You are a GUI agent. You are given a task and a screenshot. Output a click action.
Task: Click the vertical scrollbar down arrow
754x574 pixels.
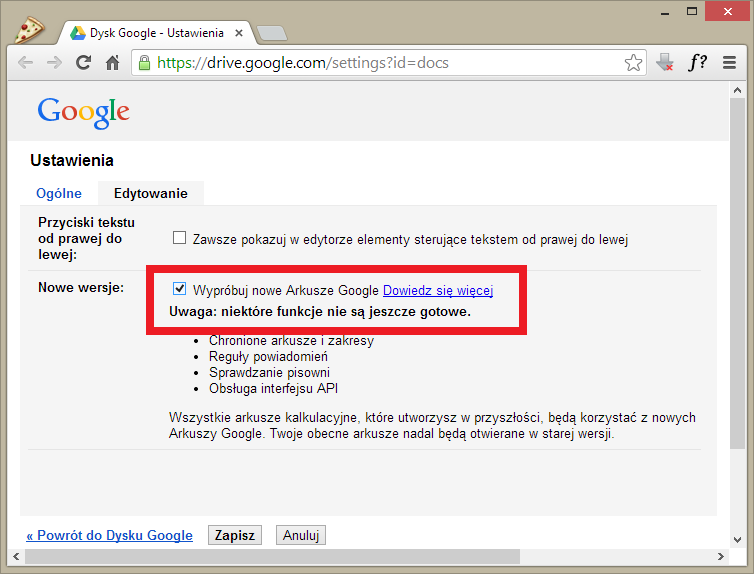point(737,540)
